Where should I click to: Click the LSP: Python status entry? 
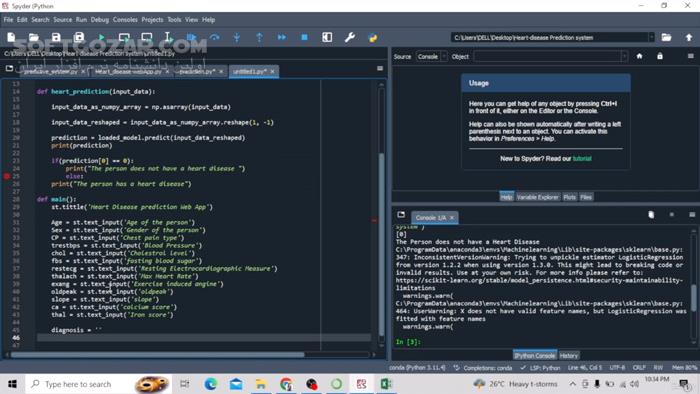[540, 368]
